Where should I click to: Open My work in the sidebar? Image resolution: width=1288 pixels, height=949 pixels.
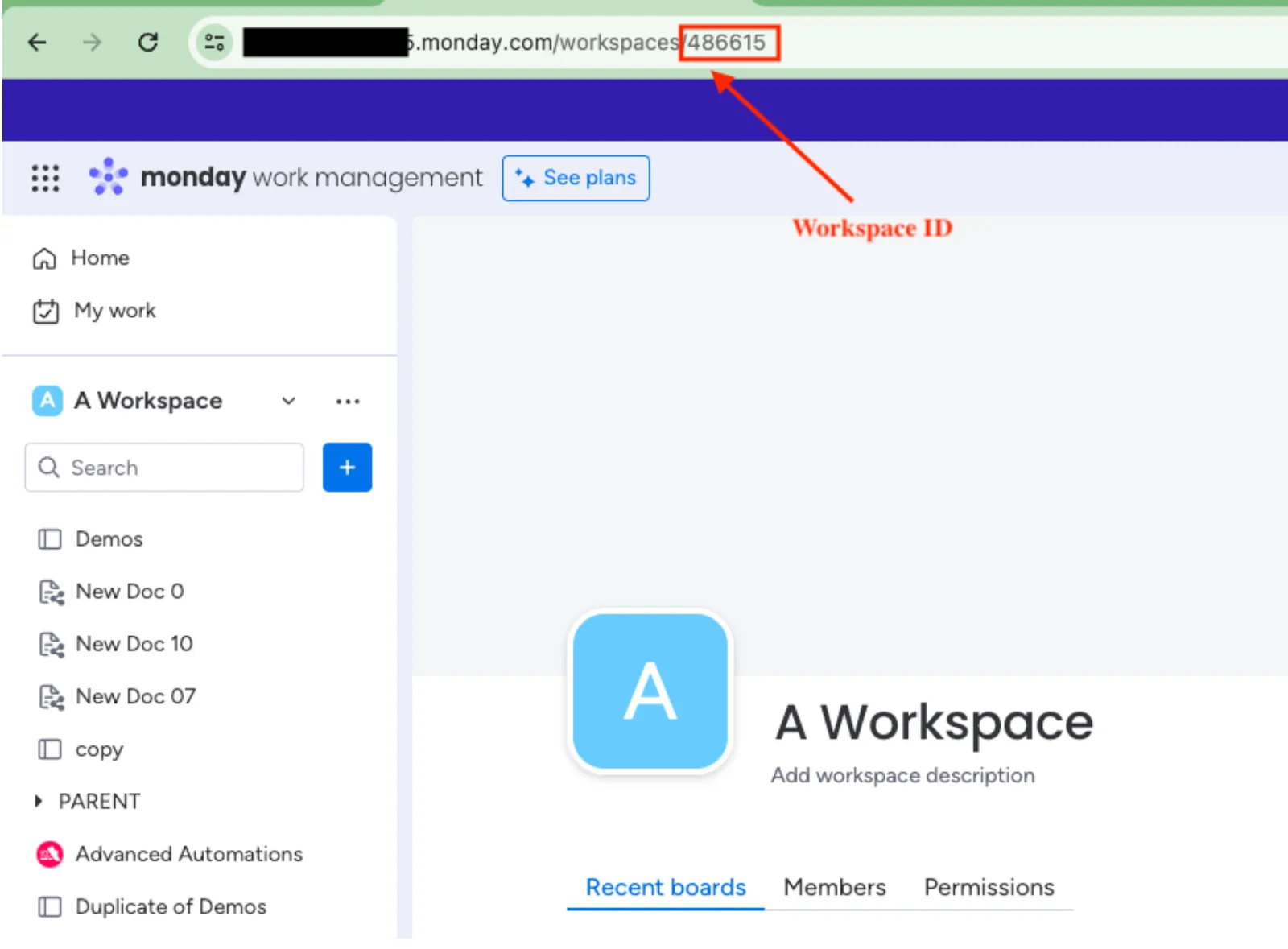click(x=93, y=311)
